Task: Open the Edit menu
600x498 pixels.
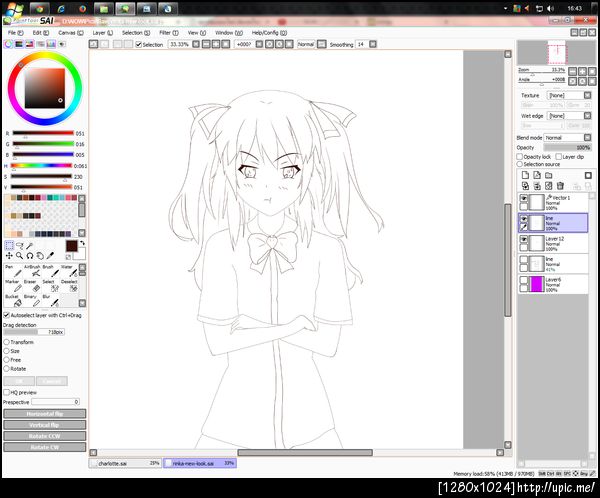Action: click(x=41, y=33)
